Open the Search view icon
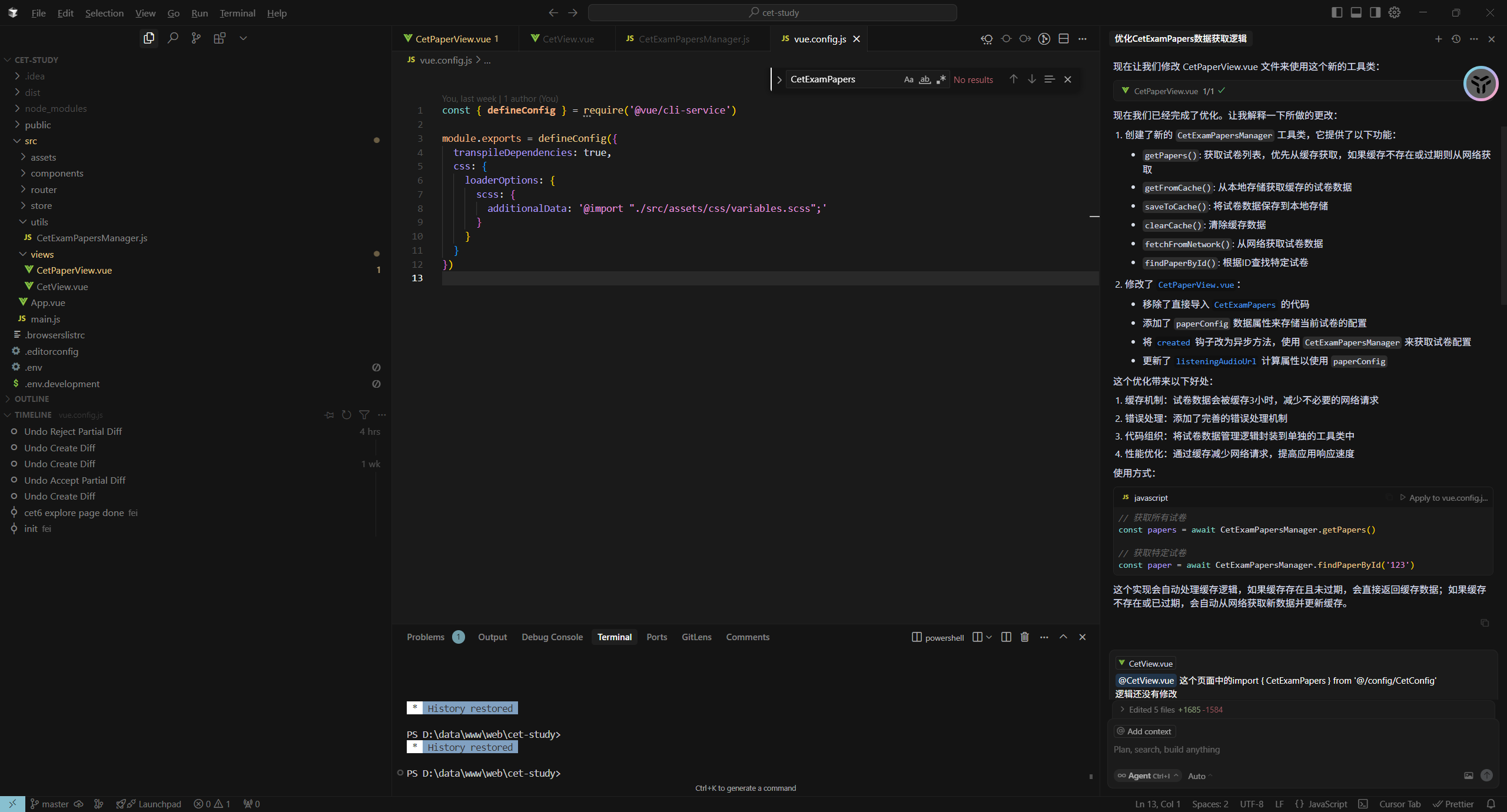Screen dimensions: 1507x812 172,38
